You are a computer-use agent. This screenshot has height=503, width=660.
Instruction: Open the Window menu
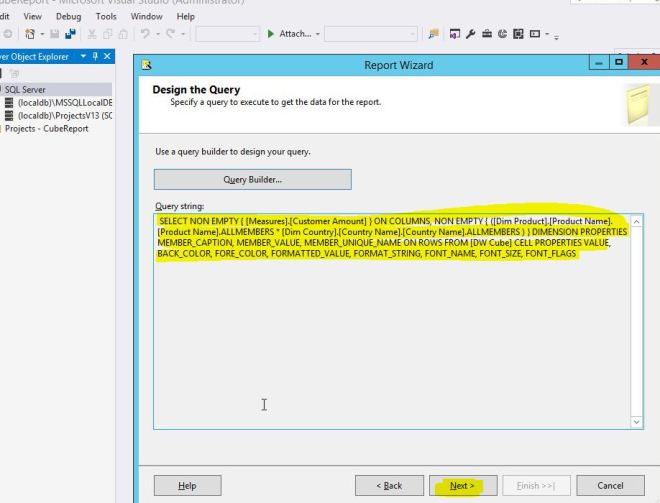tap(146, 16)
